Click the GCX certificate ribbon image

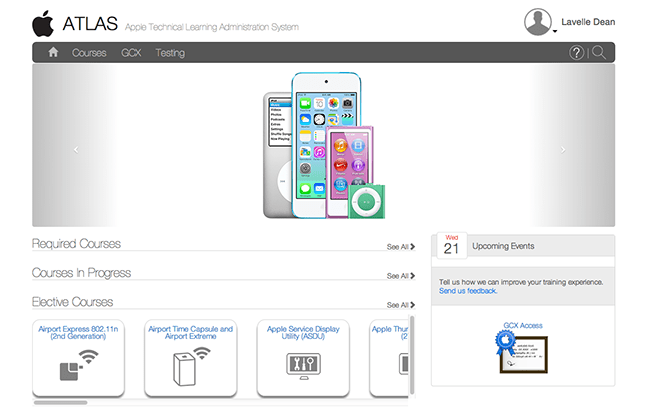click(x=521, y=352)
